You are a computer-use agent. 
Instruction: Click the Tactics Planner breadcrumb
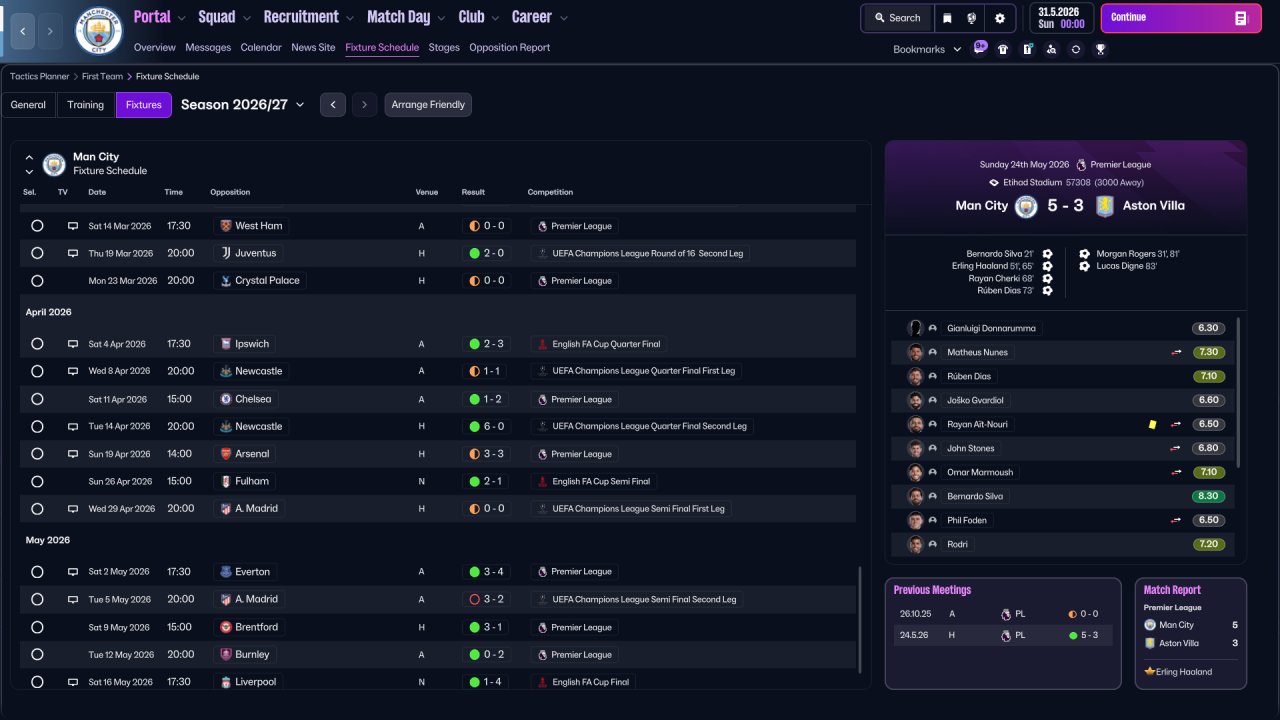(x=40, y=76)
